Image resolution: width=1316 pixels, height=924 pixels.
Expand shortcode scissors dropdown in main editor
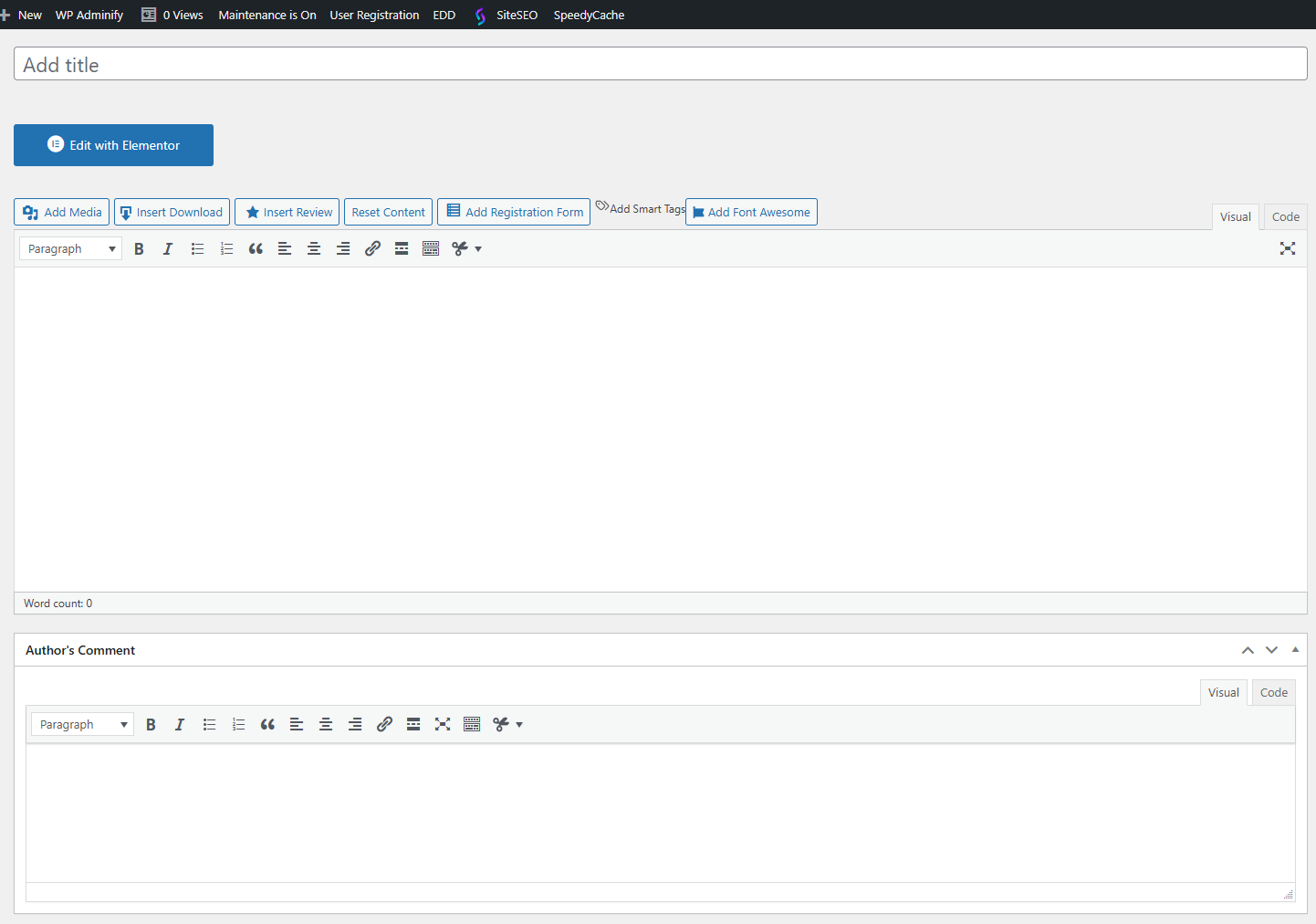[466, 249]
